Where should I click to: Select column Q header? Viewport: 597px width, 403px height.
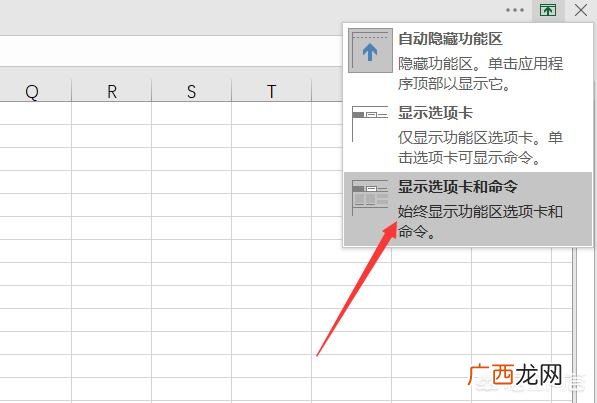[x=32, y=91]
